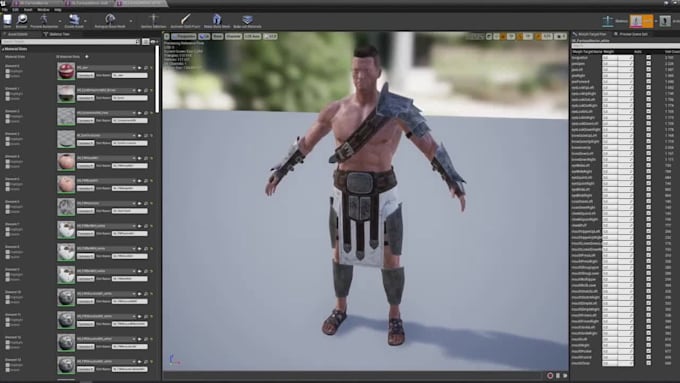Open the property matrix grid icon

tap(146, 42)
